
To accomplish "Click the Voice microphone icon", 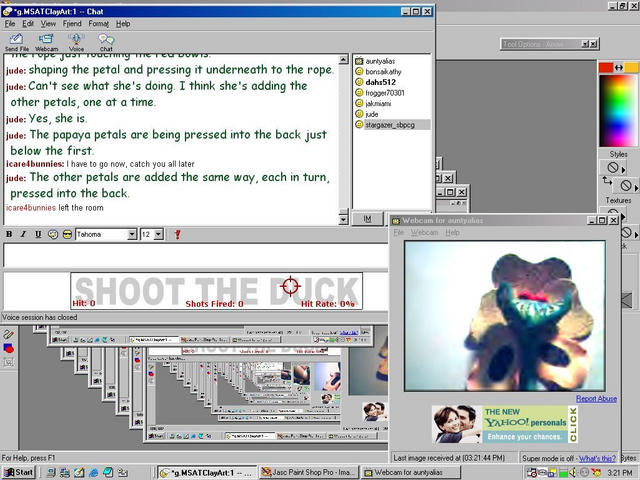I will coord(76,42).
